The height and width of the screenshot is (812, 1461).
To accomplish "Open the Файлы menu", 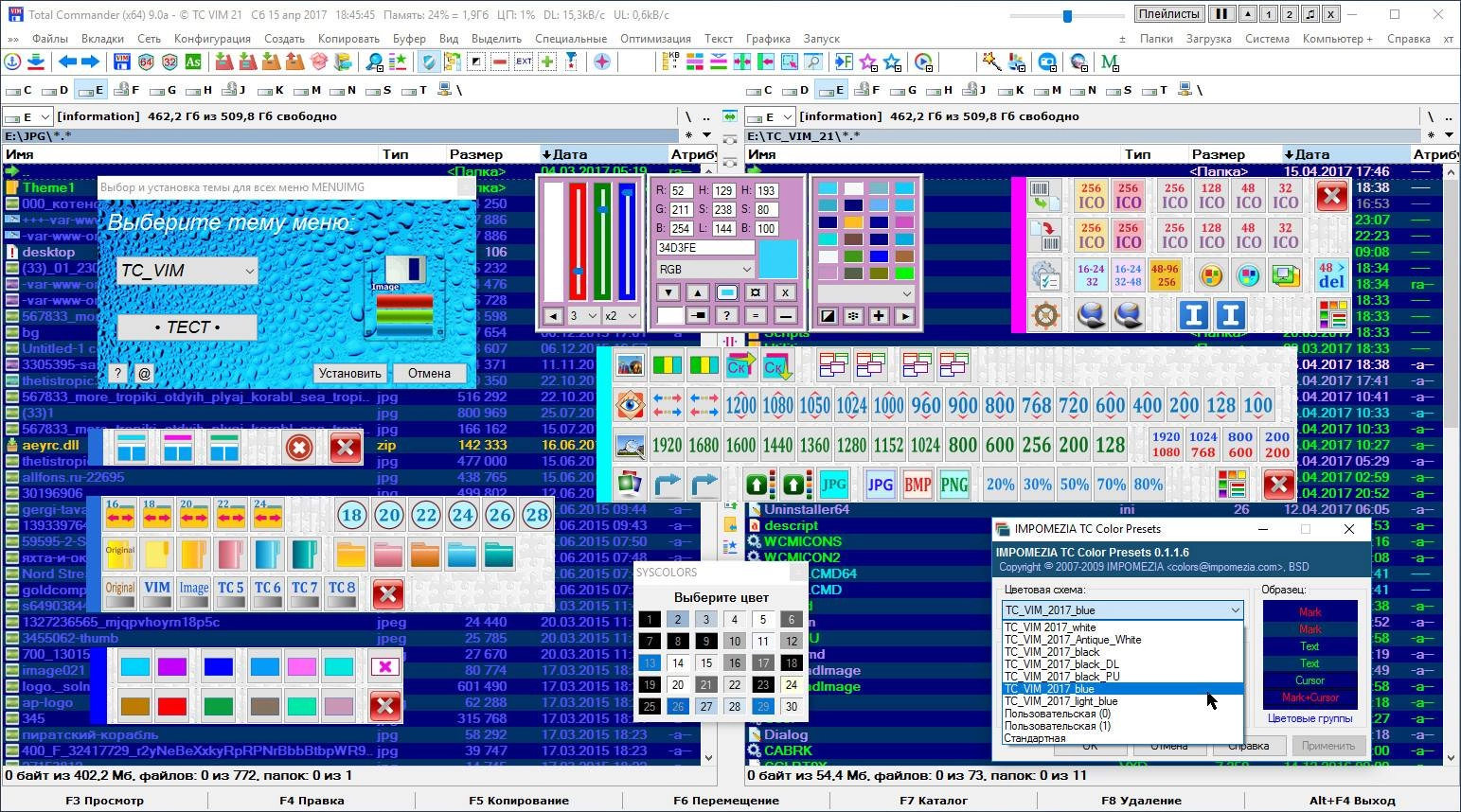I will (x=49, y=39).
